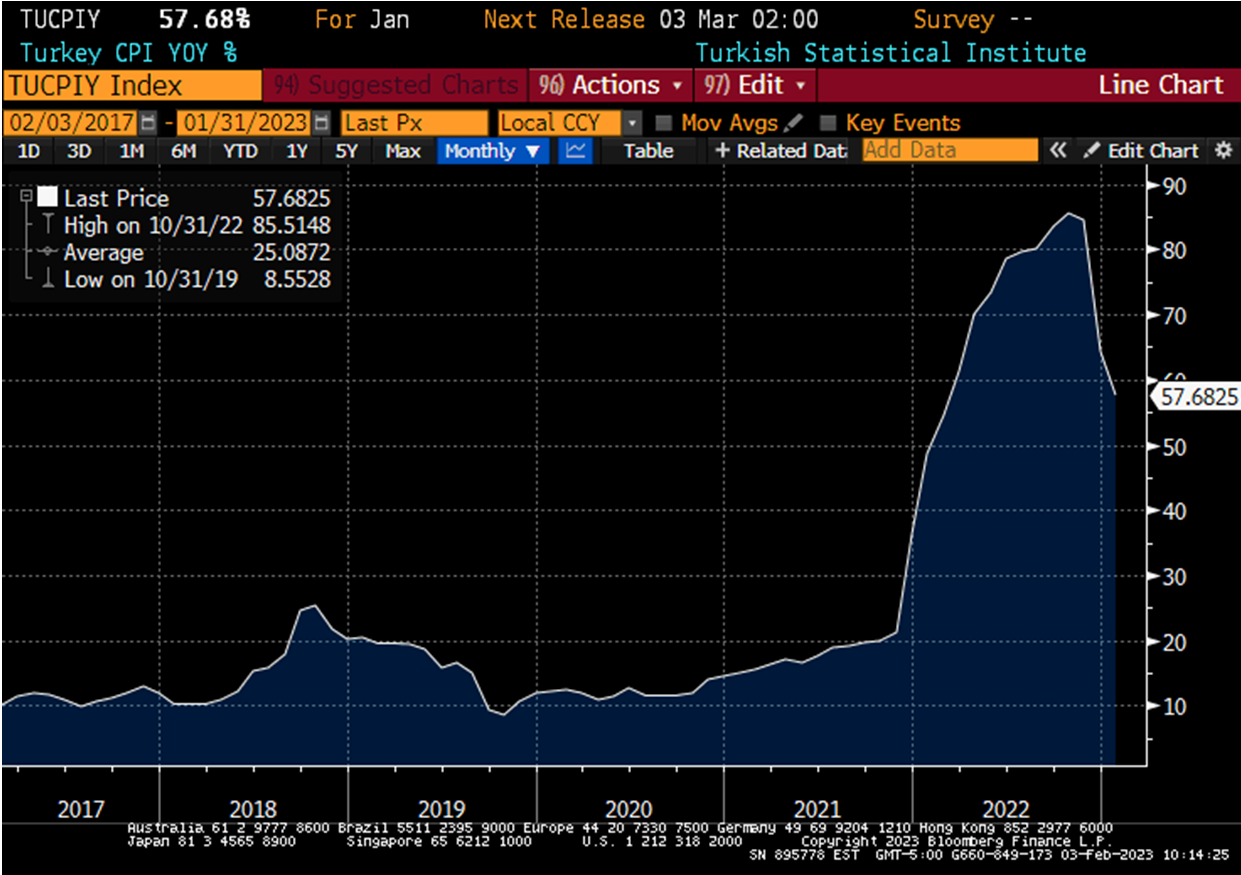Open the chart settings gear icon
1241x875 pixels.
(1222, 150)
